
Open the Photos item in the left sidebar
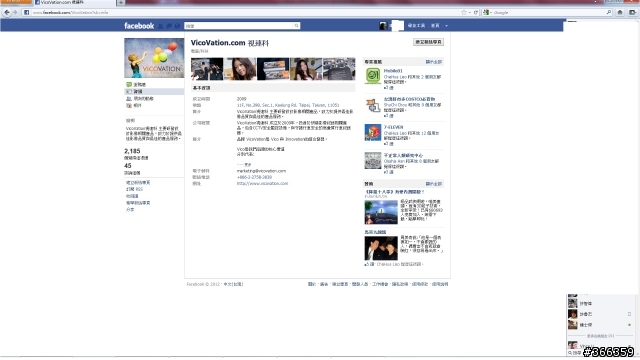click(x=134, y=105)
